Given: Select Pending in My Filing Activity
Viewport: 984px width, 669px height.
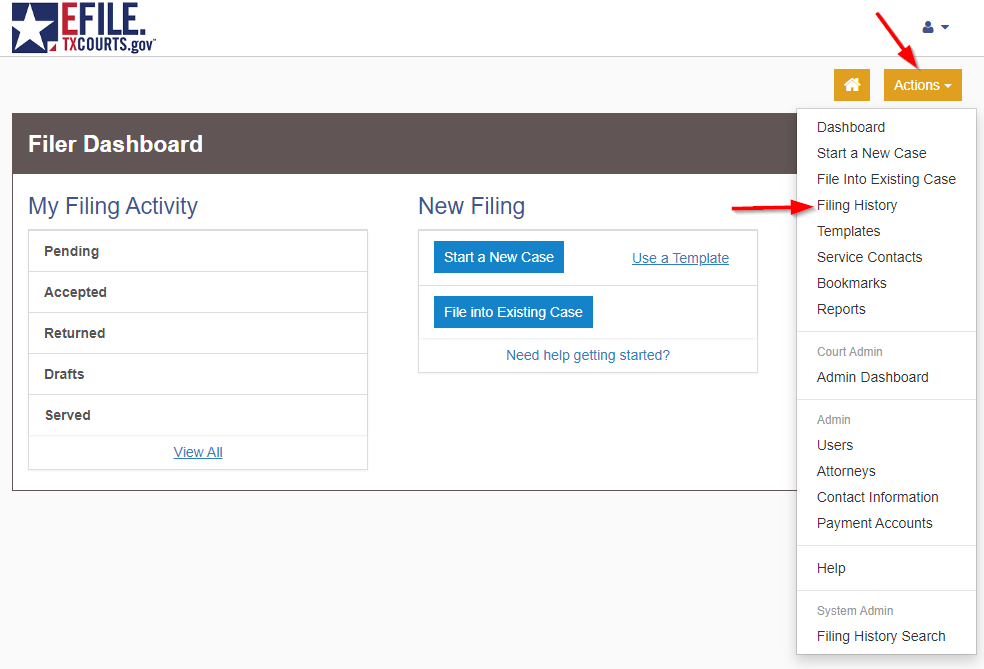Looking at the screenshot, I should [71, 251].
